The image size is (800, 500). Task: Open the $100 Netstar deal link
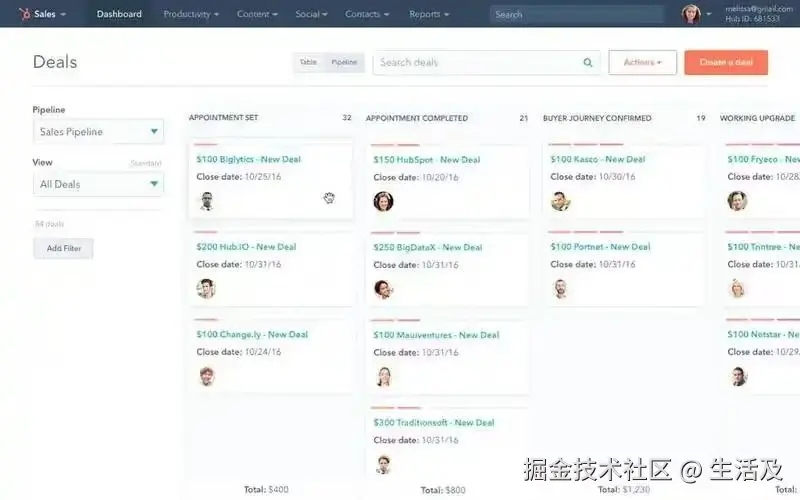tap(763, 335)
